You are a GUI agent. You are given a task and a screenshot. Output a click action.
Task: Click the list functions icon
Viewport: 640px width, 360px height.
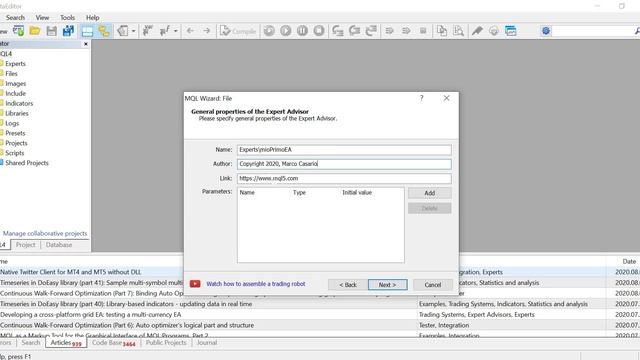click(x=165, y=31)
